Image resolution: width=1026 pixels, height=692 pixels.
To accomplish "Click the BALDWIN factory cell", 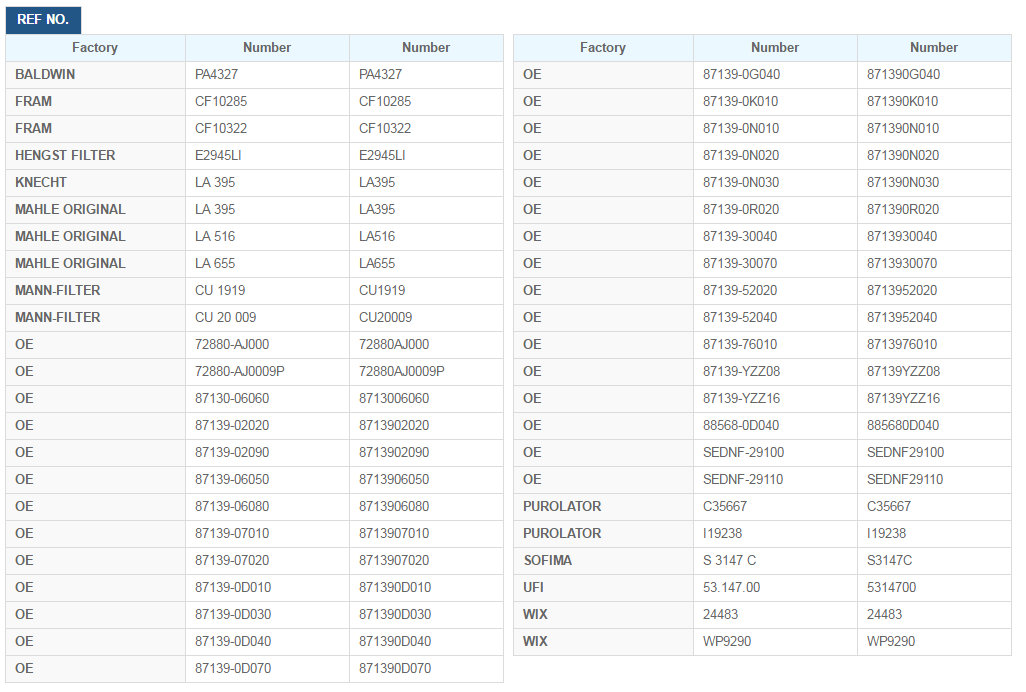I will pos(96,75).
